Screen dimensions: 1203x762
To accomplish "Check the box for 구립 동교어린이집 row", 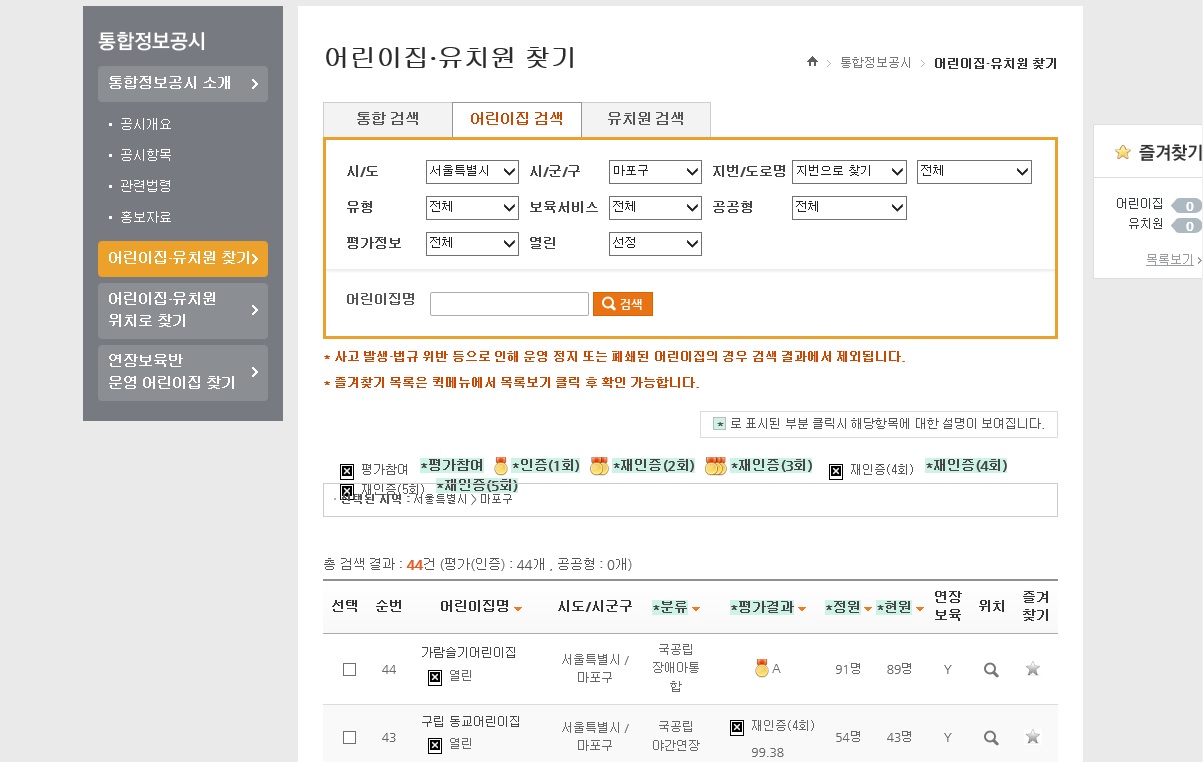I will (x=349, y=738).
